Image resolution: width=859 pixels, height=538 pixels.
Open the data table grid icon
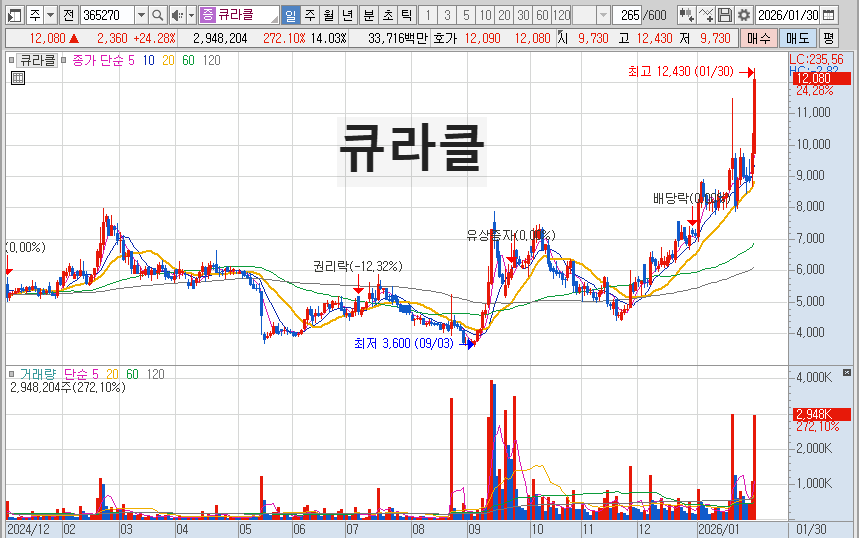(x=18, y=78)
